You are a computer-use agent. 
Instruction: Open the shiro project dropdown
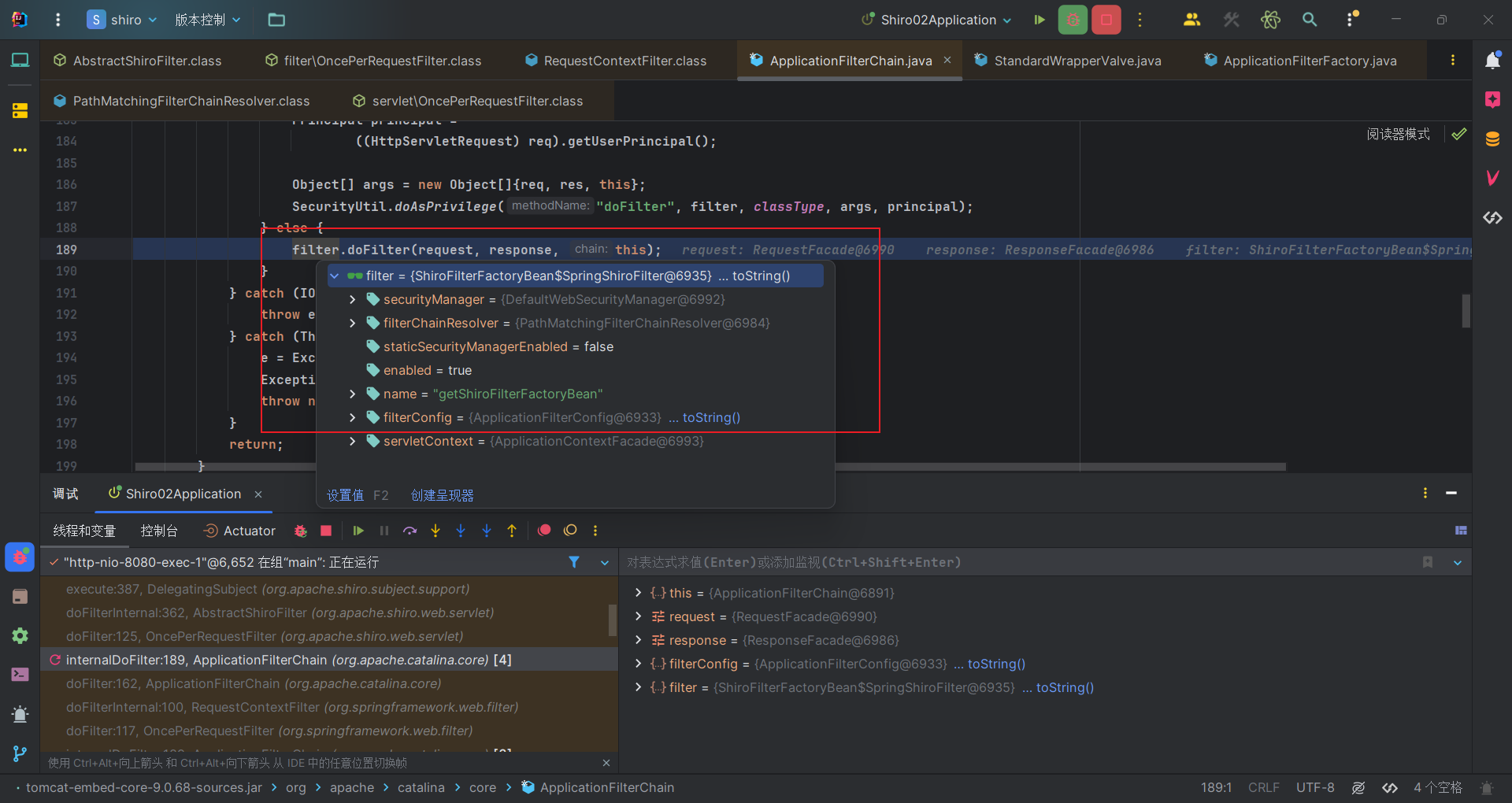(122, 20)
